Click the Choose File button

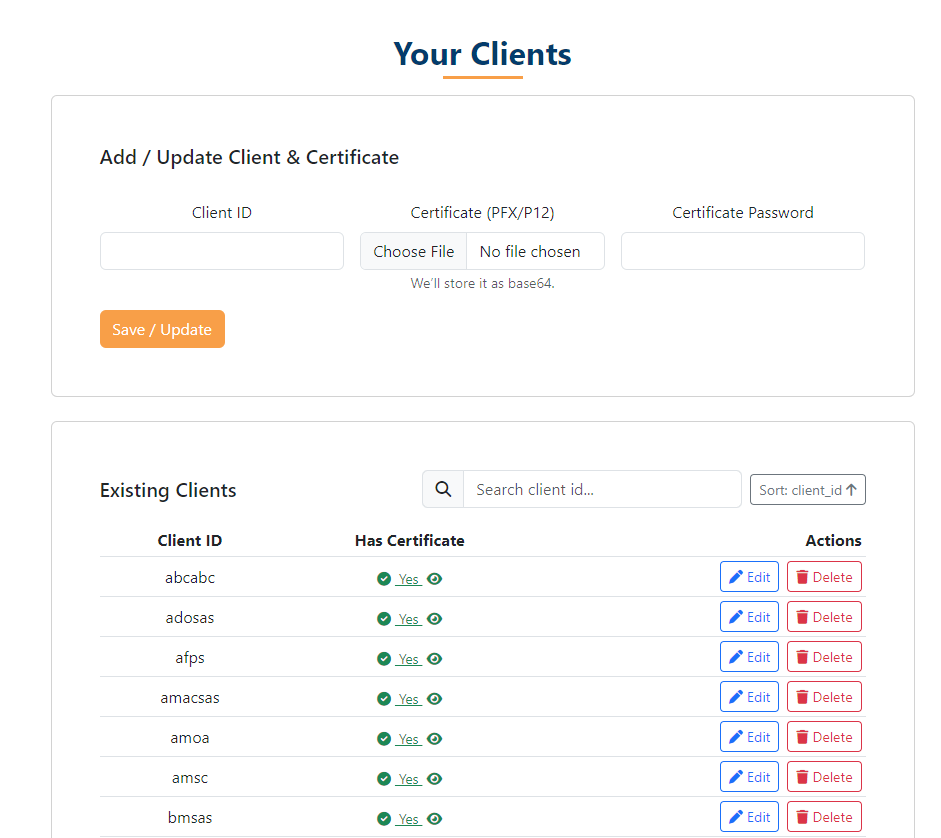pos(413,251)
